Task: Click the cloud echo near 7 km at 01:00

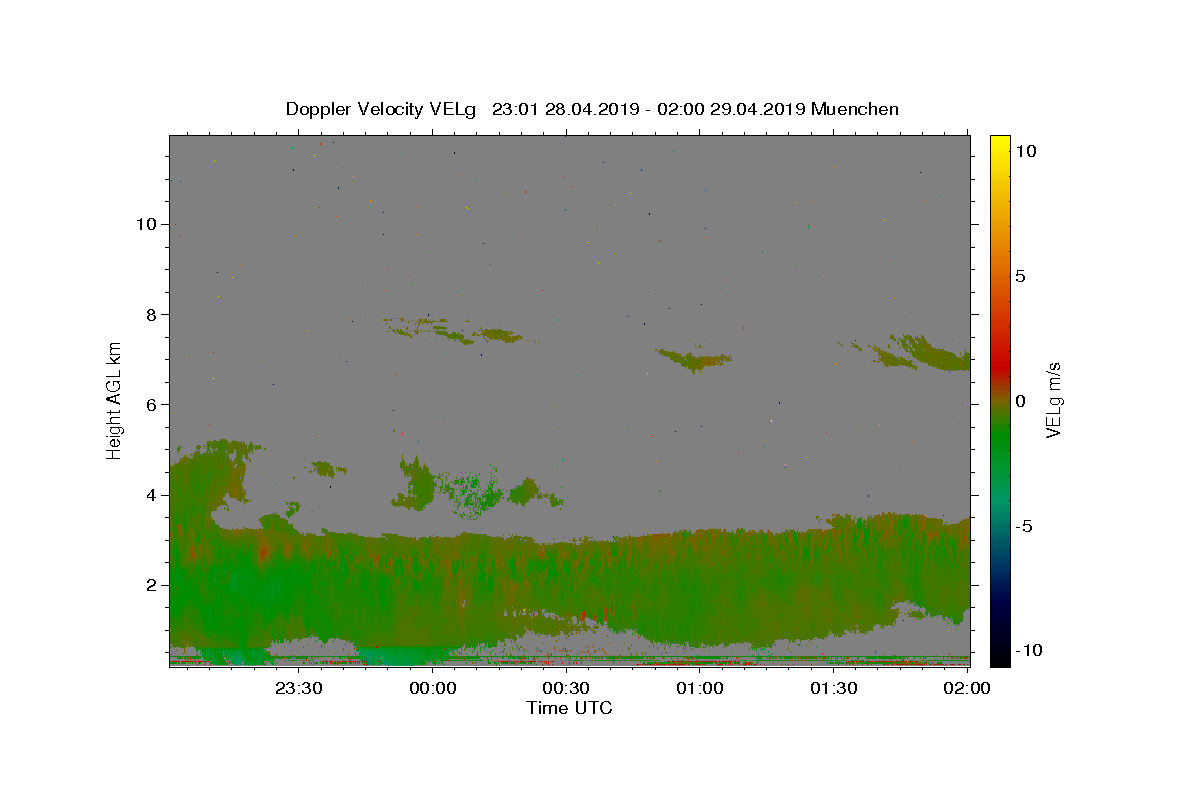Action: coord(693,359)
